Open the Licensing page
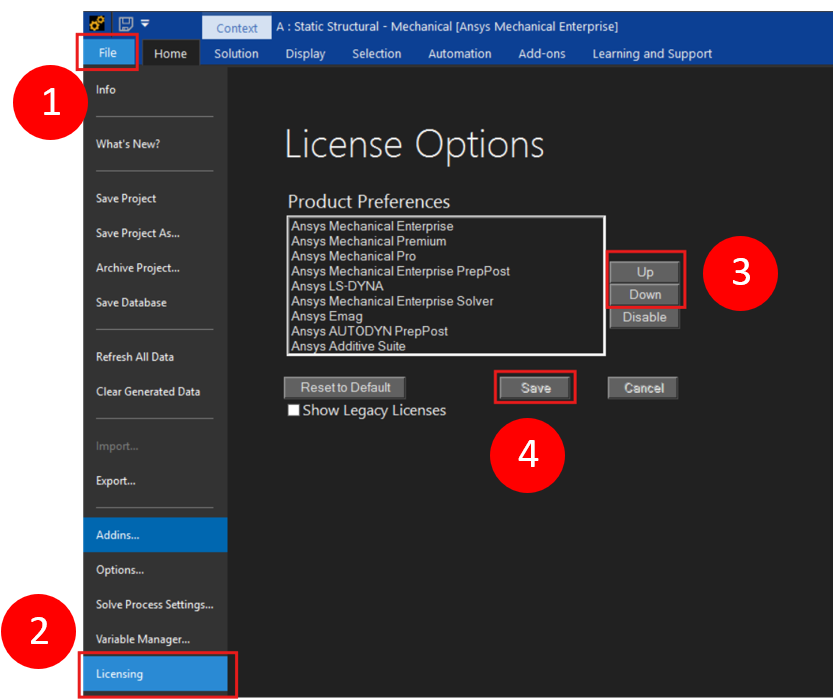This screenshot has width=834, height=699. click(155, 673)
